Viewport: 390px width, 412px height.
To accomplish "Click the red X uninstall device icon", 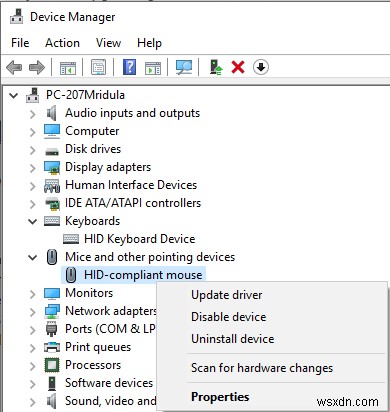I will click(238, 67).
